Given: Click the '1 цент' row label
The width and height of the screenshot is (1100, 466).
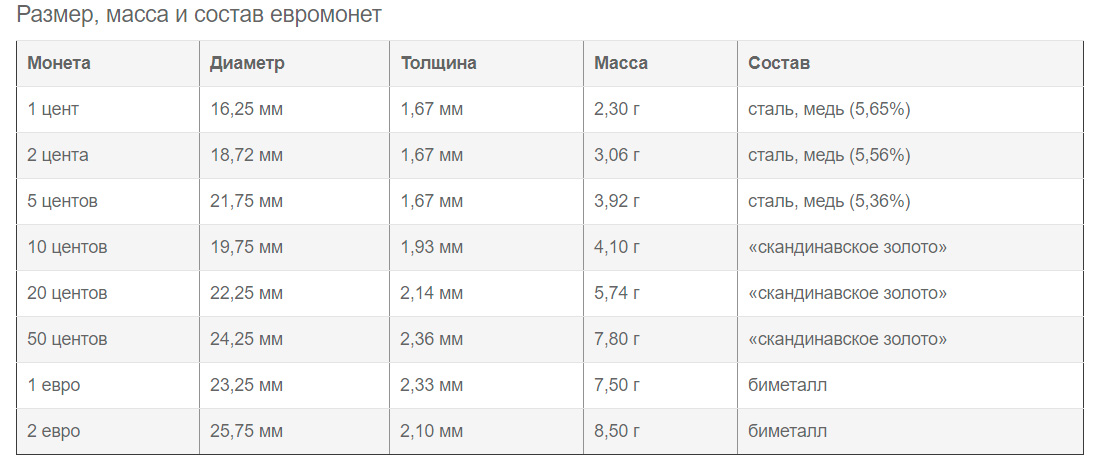Looking at the screenshot, I should tap(53, 109).
